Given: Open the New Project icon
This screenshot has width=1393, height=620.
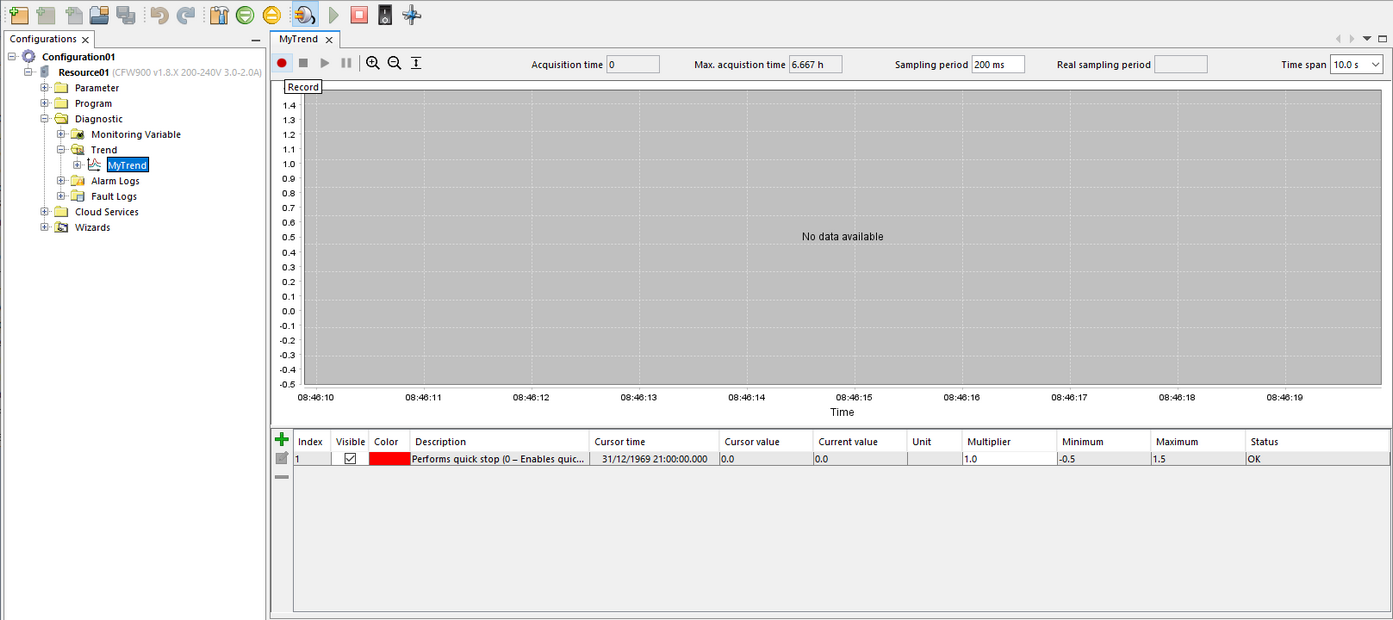Looking at the screenshot, I should [19, 14].
